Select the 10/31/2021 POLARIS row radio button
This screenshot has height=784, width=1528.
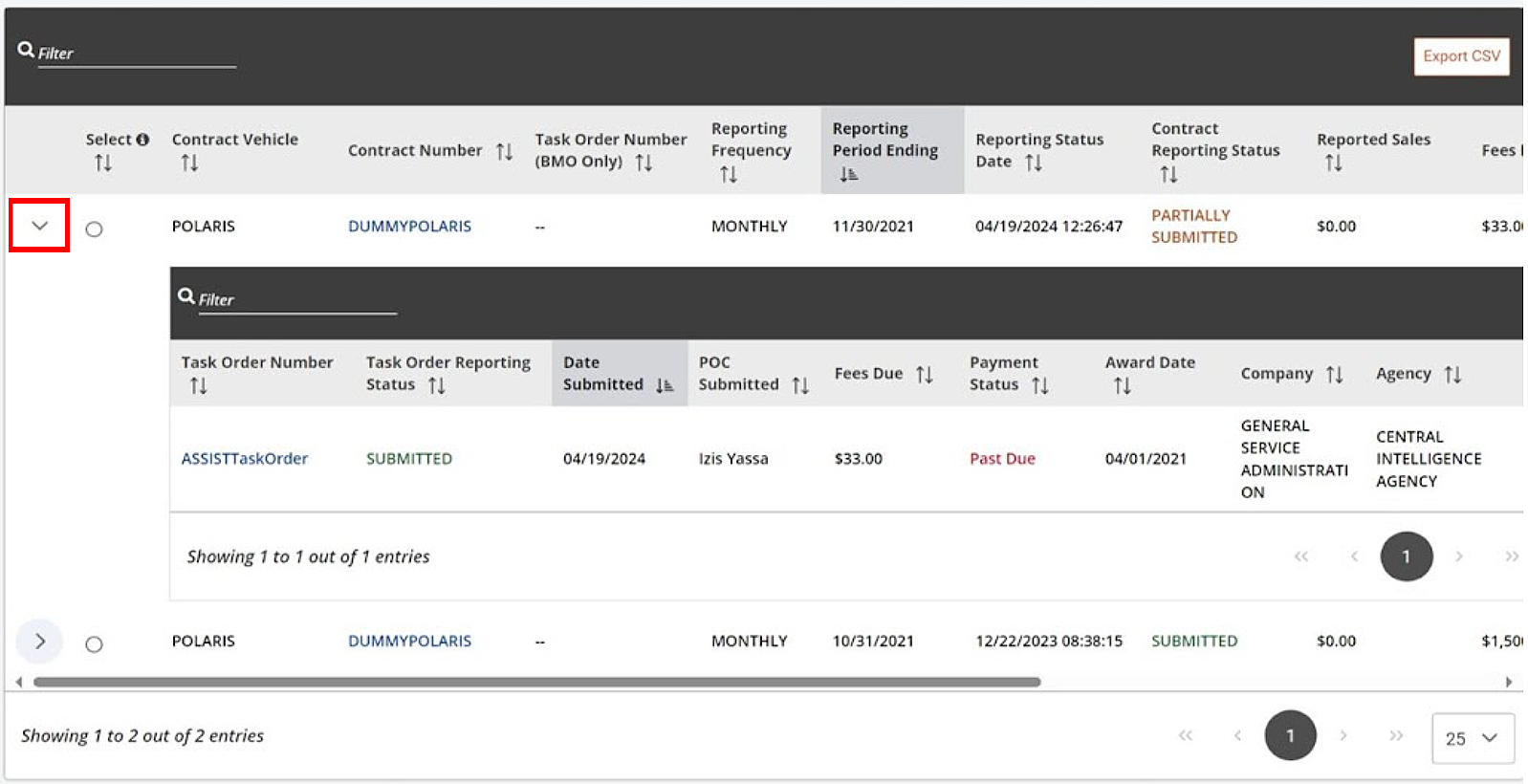coord(94,643)
